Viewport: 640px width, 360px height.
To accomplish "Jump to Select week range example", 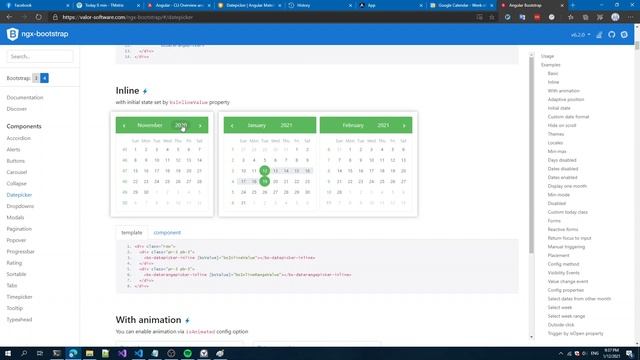I will coord(566,316).
